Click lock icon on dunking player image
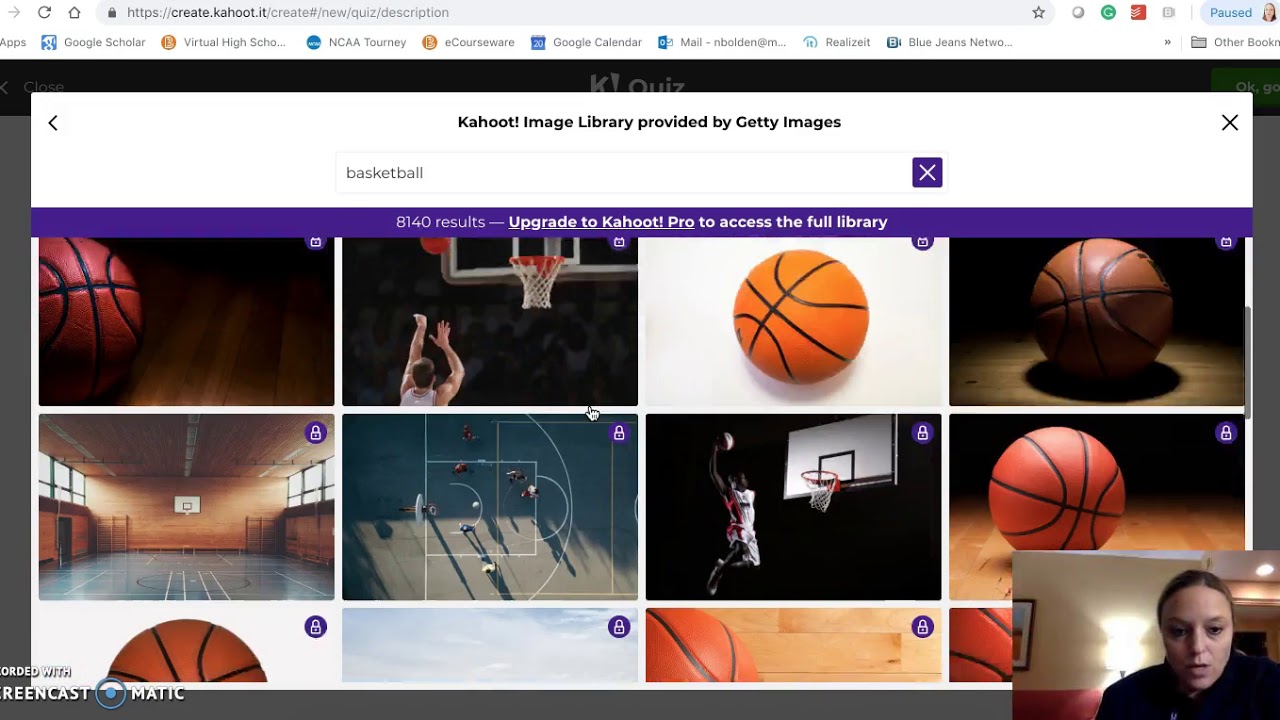Viewport: 1280px width, 720px height. pyautogui.click(x=922, y=433)
